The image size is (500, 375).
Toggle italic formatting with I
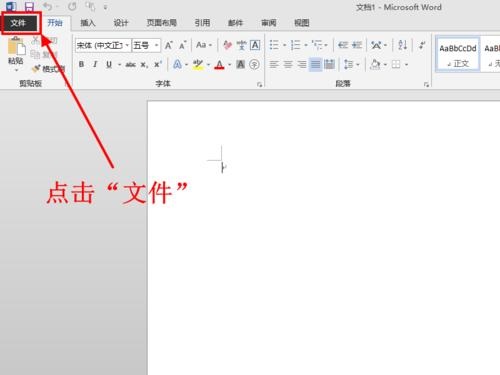pos(95,64)
